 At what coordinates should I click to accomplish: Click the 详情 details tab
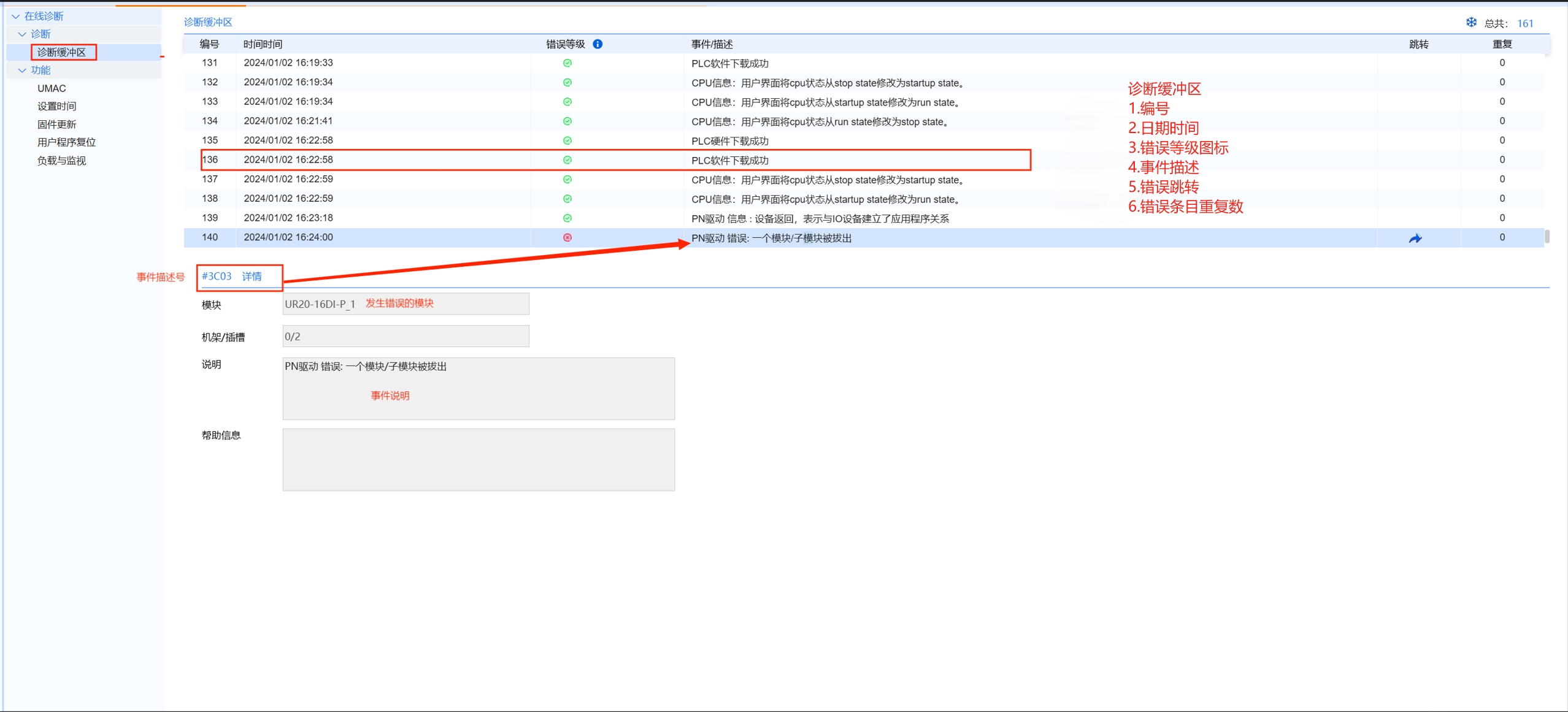pos(252,276)
